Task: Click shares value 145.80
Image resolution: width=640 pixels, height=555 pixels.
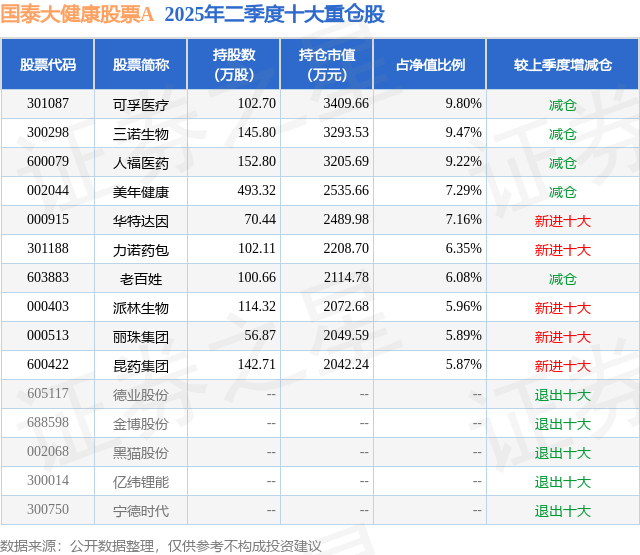Action: point(257,133)
